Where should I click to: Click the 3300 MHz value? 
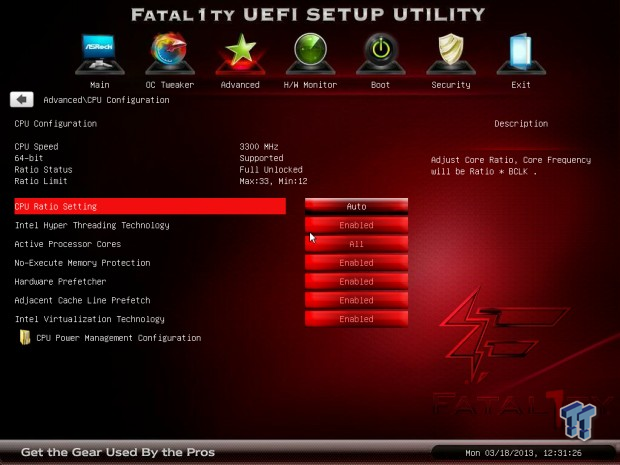point(259,147)
